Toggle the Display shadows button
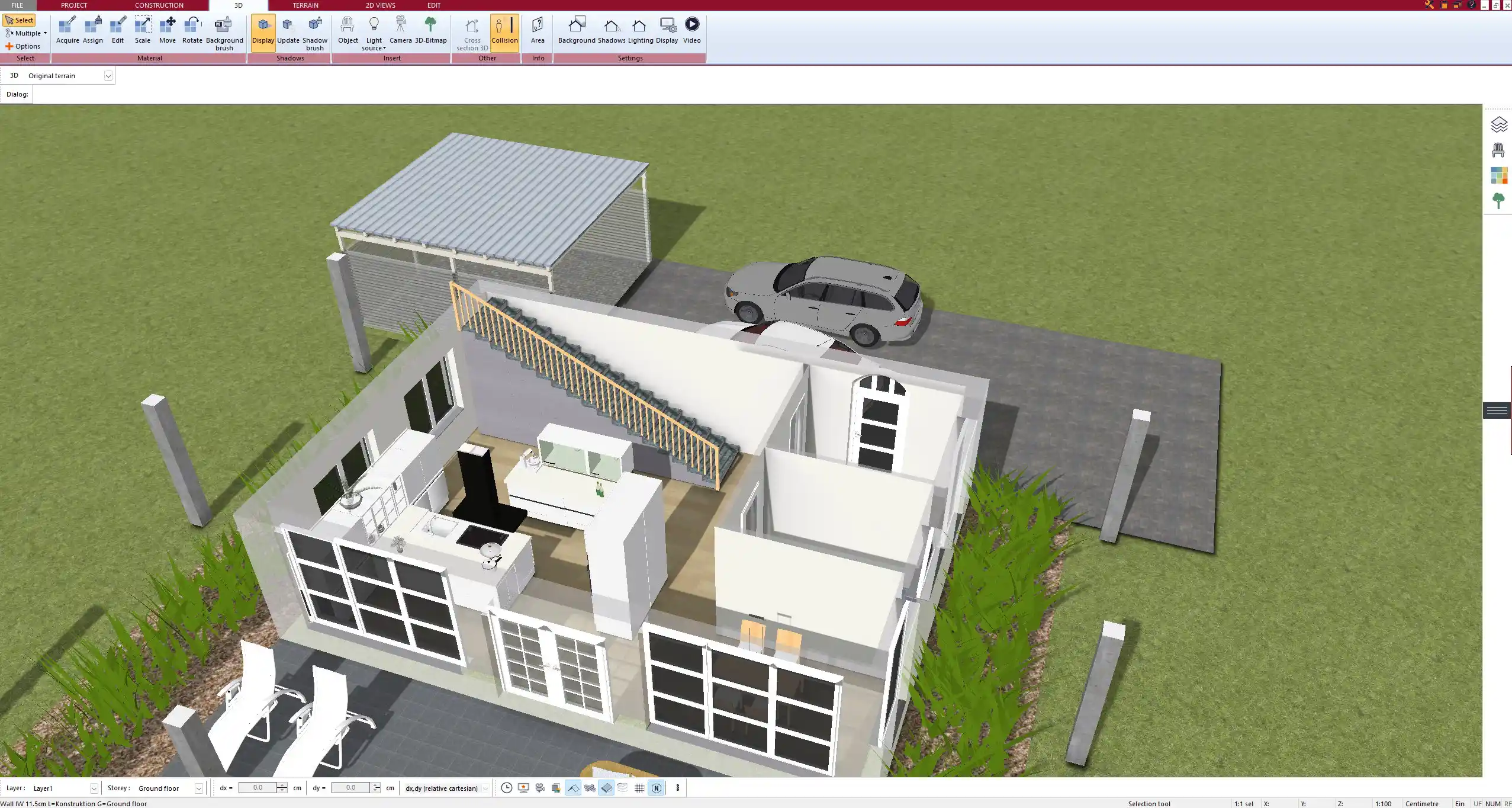 point(263,33)
